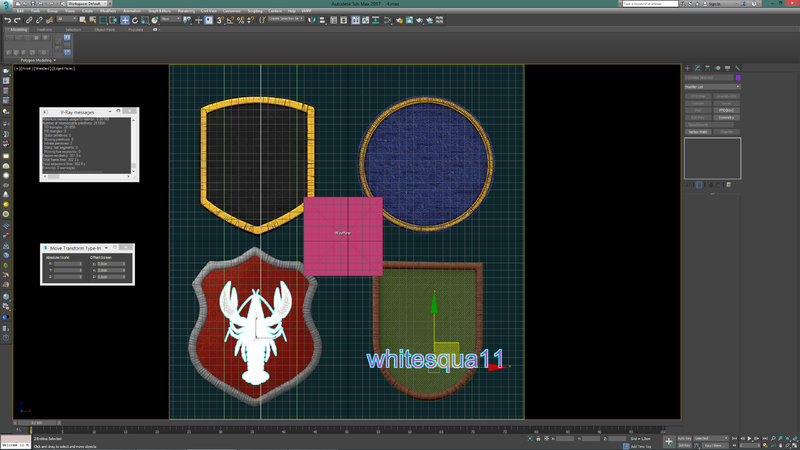Toggle Angle Snap

point(230,20)
